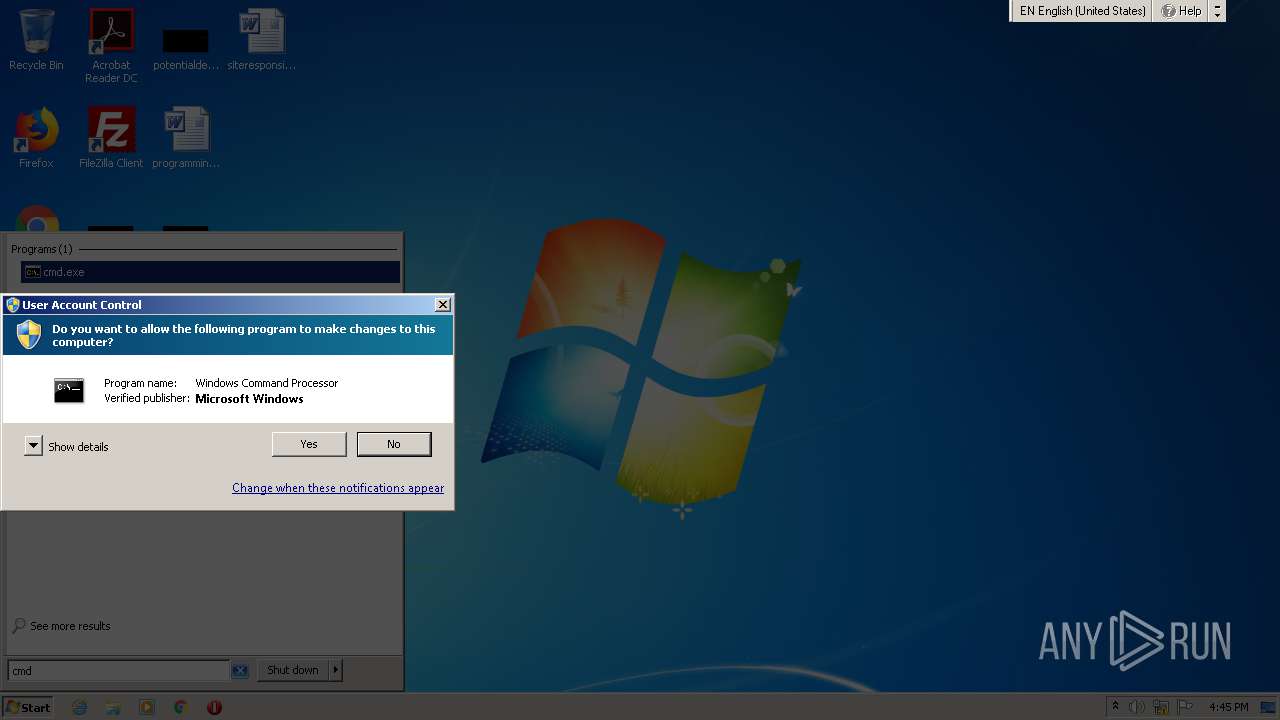
Task: Click the Start button
Action: click(x=28, y=707)
